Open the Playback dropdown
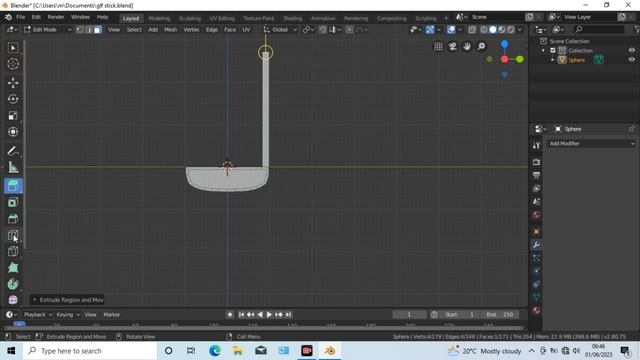 (38, 315)
